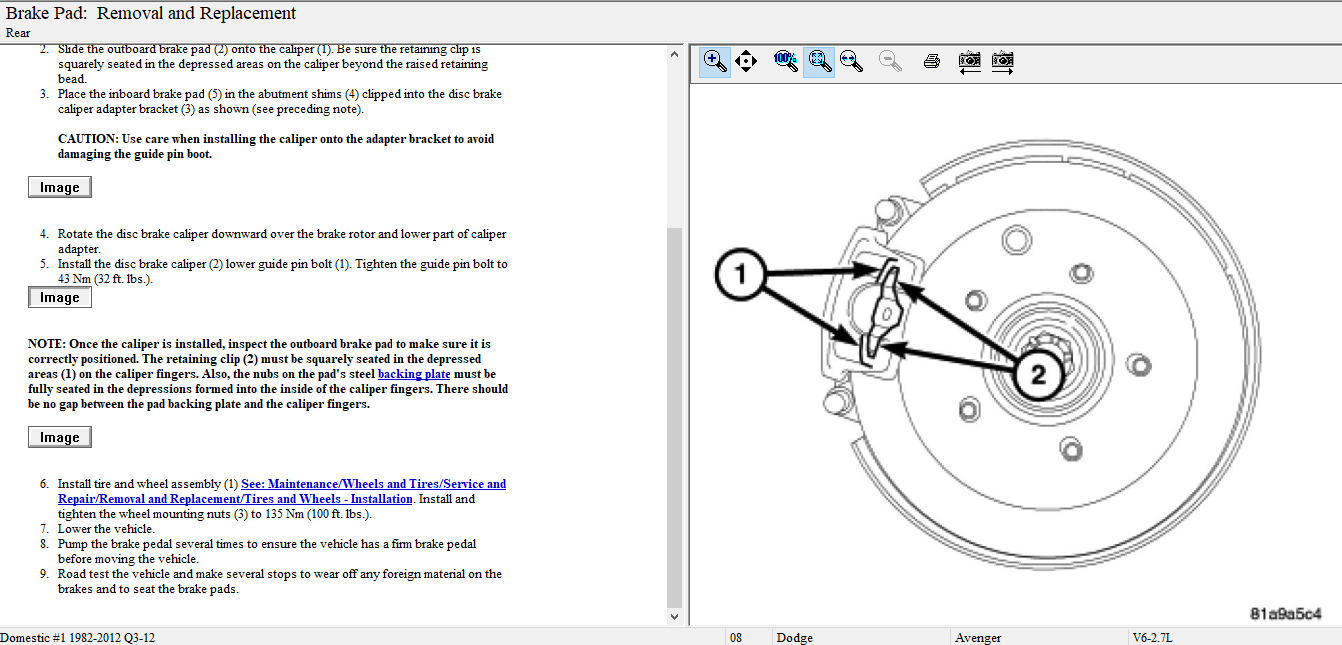Select the zoom in magnifier tool

coord(714,61)
